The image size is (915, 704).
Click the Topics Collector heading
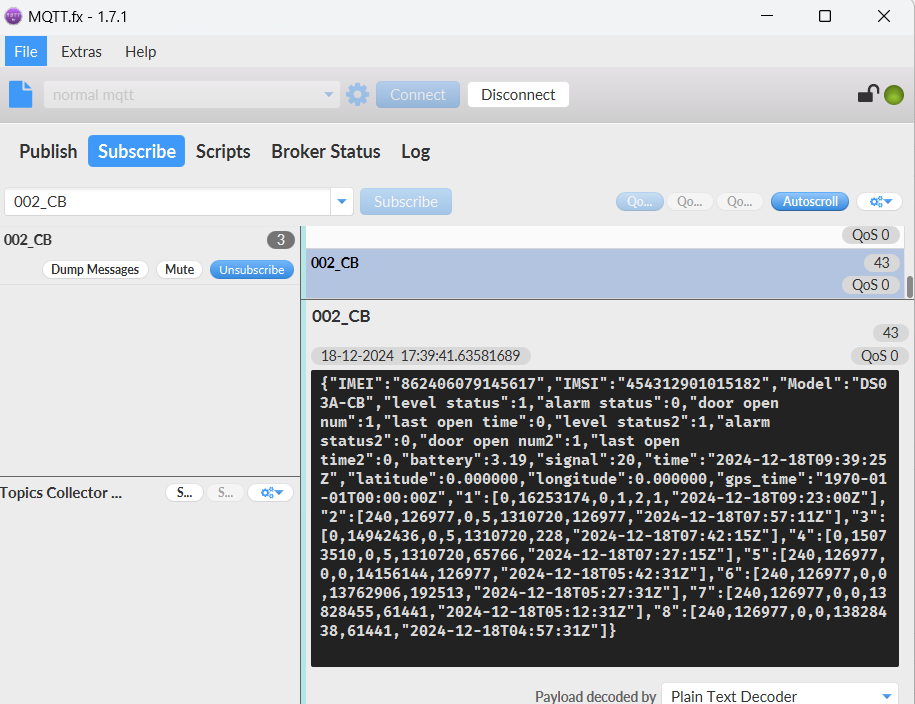point(61,493)
